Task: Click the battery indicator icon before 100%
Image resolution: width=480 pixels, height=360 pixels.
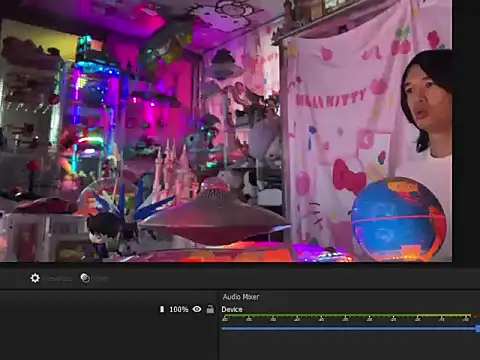Action: [x=162, y=309]
